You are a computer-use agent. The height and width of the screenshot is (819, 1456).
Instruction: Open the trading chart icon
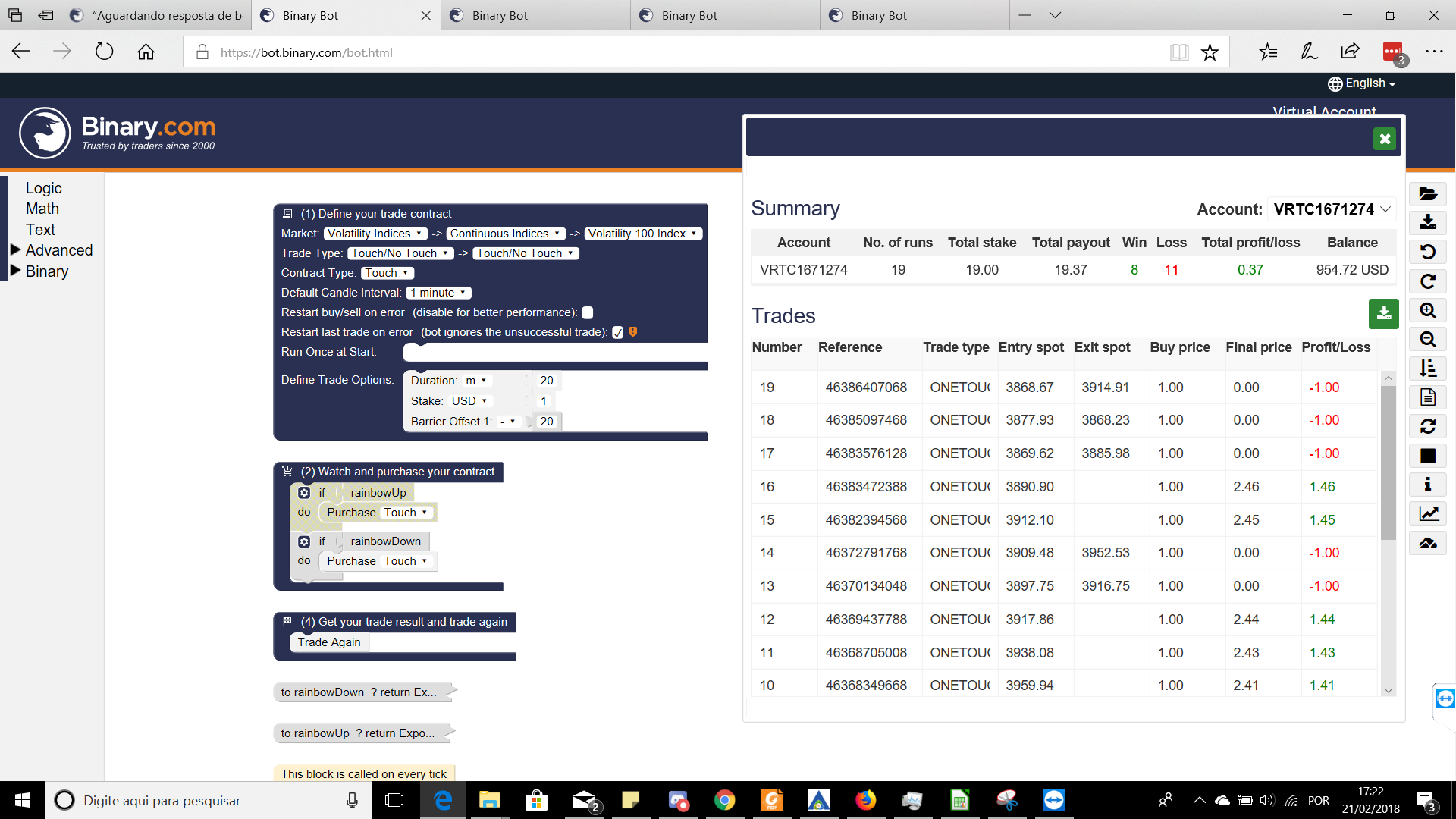[1429, 513]
